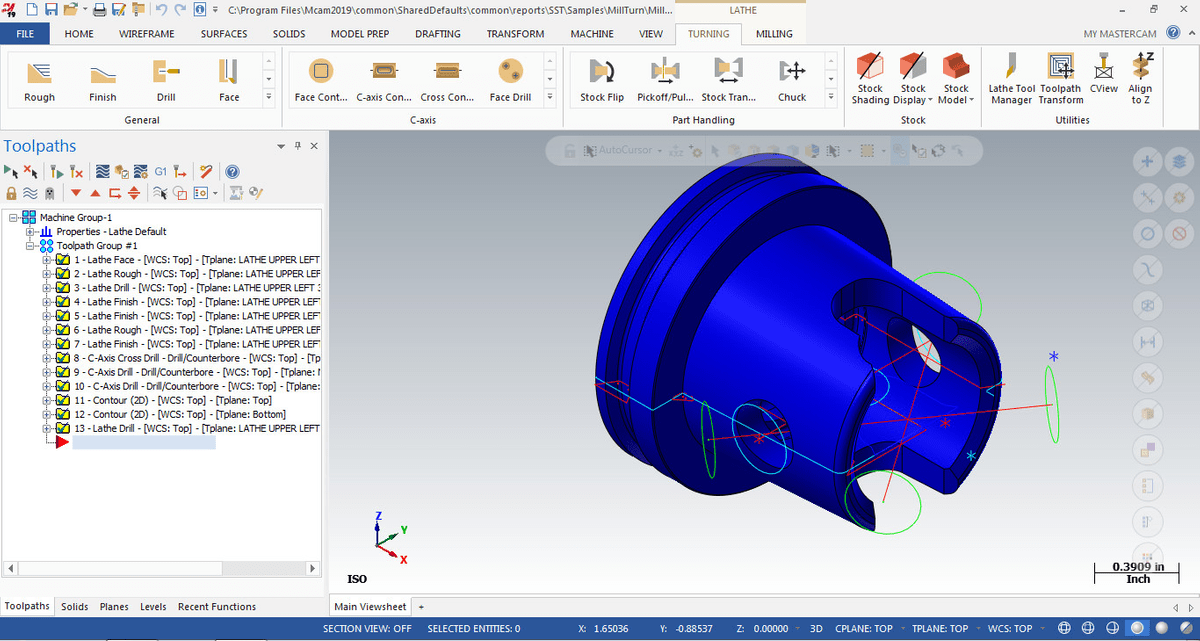1200x641 pixels.
Task: Move insert arrow up one item
Action: (95, 193)
